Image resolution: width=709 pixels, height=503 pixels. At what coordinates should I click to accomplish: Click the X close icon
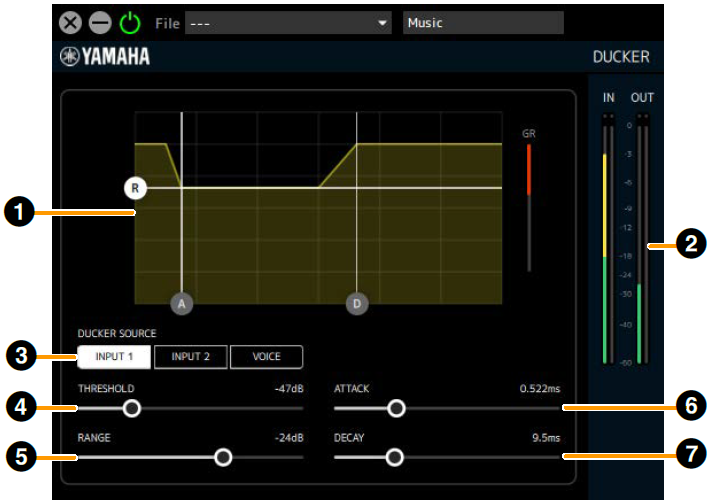(71, 22)
